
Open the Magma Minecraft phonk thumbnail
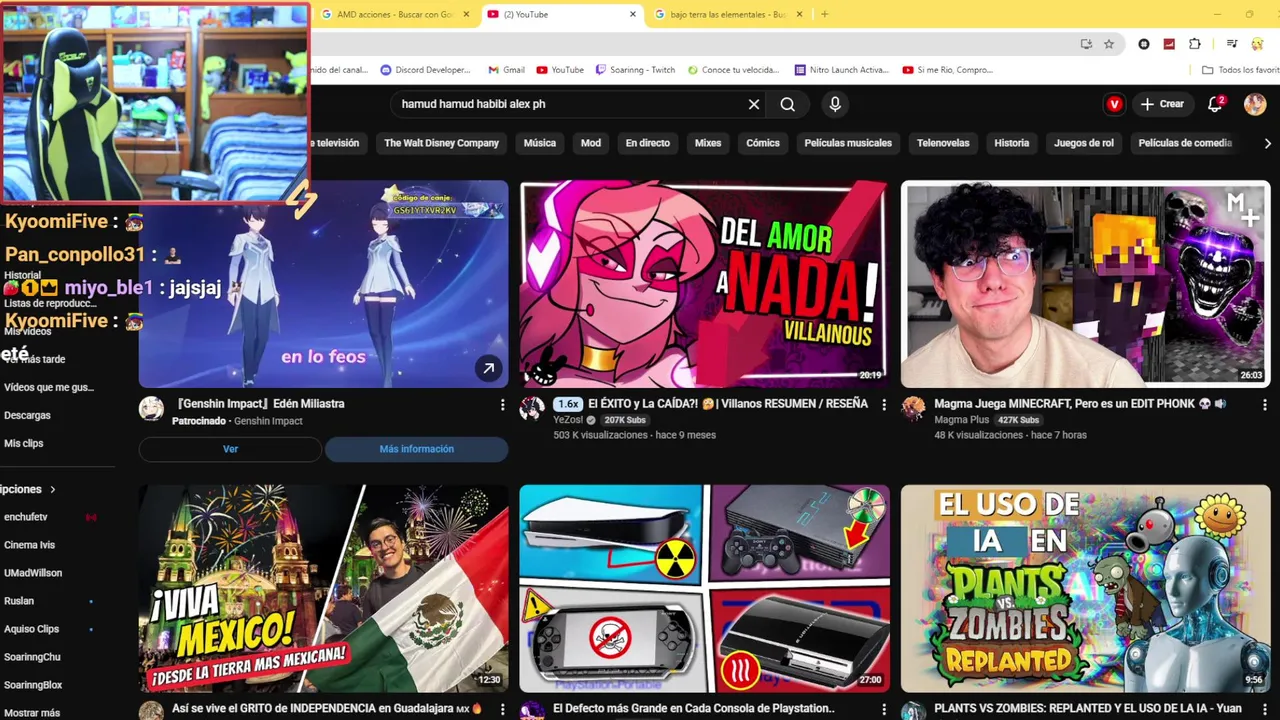click(x=1085, y=284)
